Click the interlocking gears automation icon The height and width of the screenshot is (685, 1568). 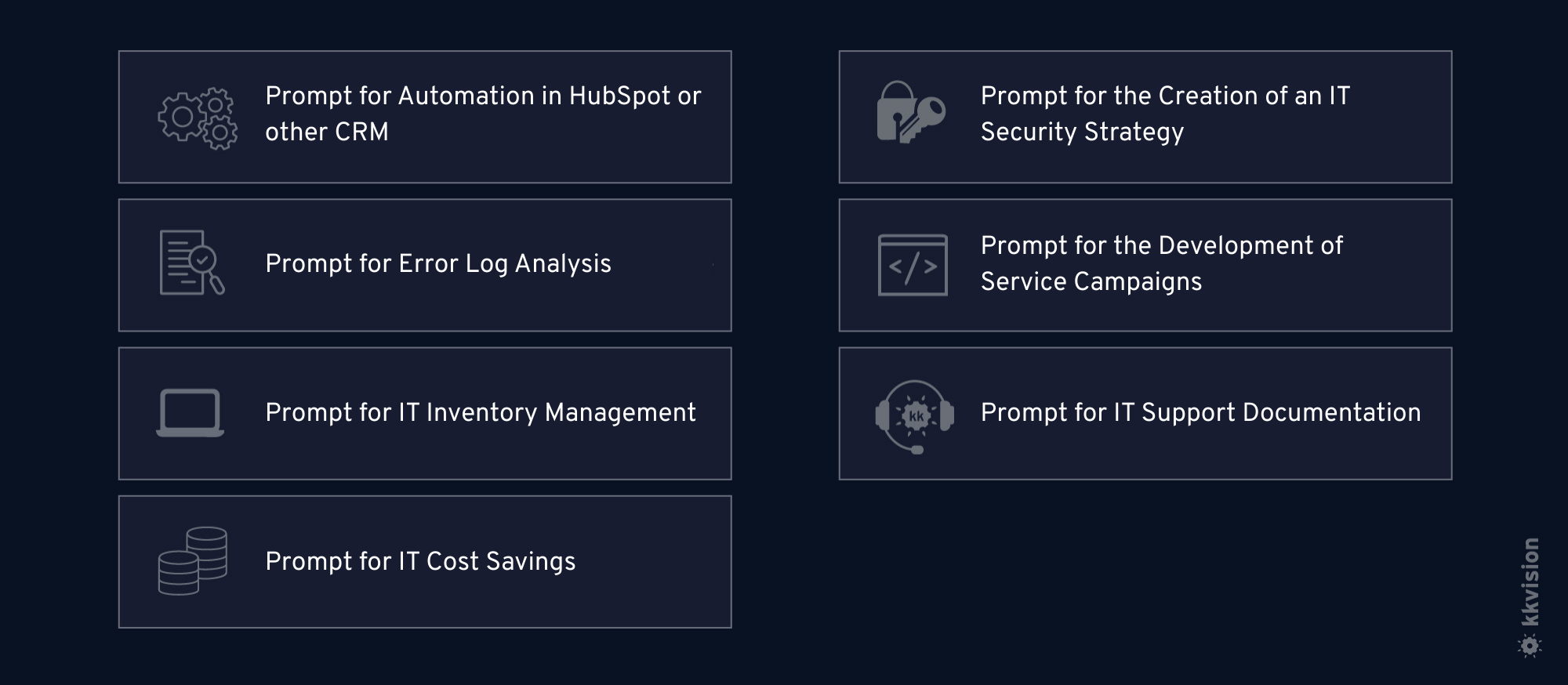point(198,119)
